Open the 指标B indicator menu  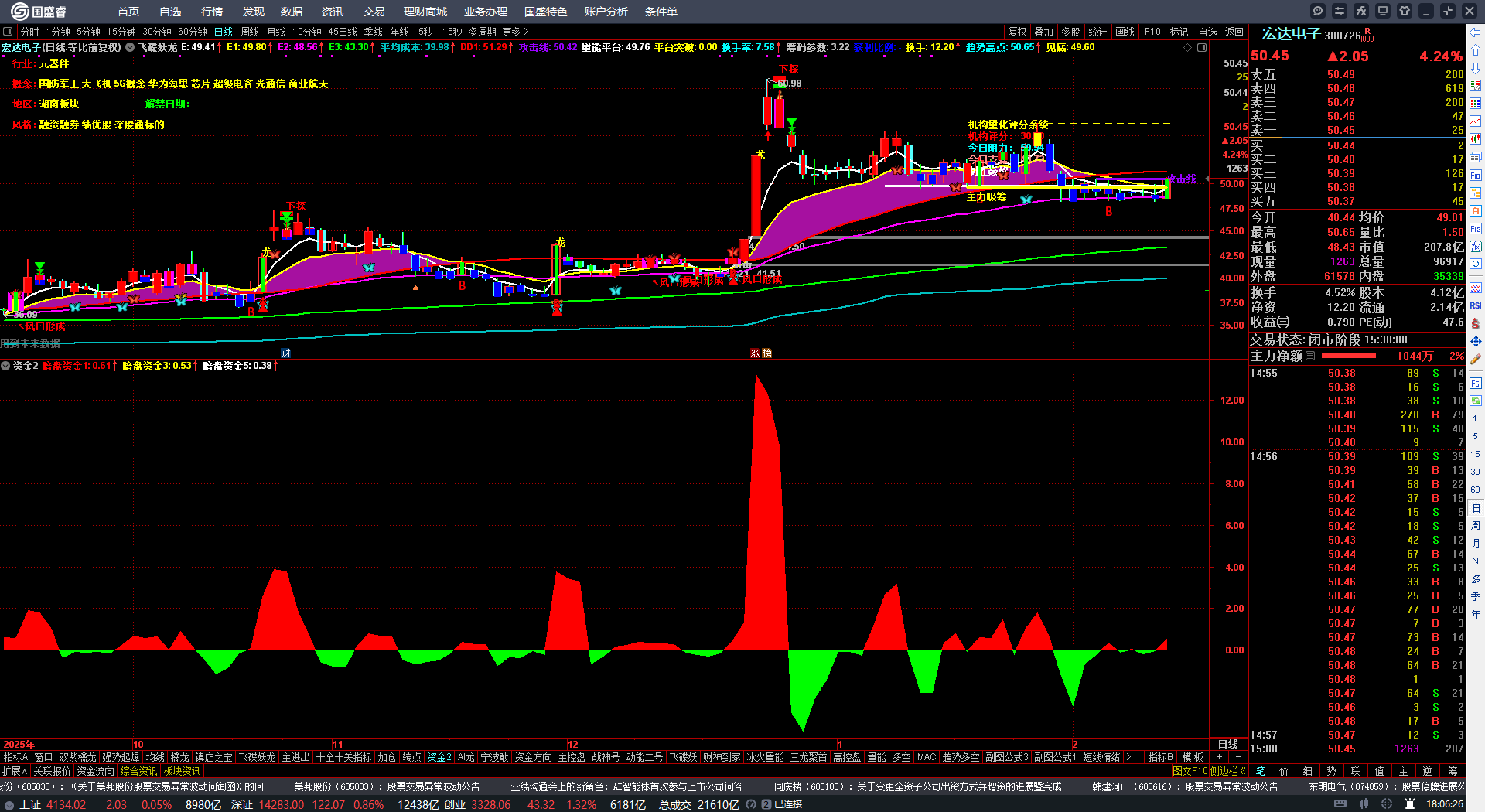pos(1160,757)
